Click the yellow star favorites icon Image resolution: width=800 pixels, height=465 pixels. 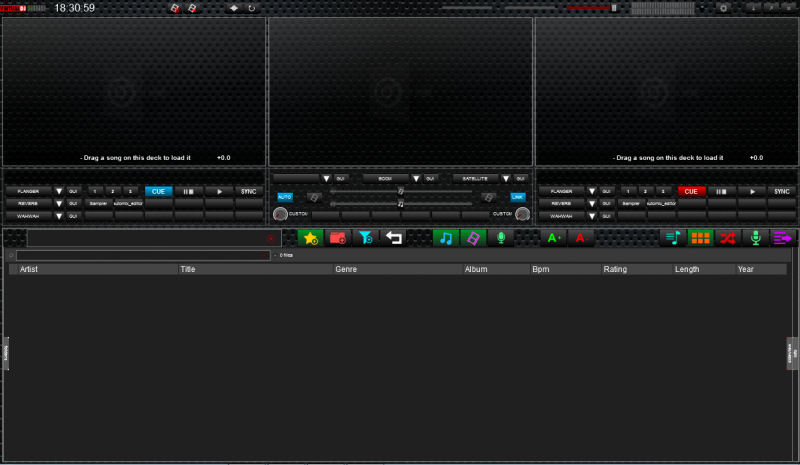(x=310, y=238)
